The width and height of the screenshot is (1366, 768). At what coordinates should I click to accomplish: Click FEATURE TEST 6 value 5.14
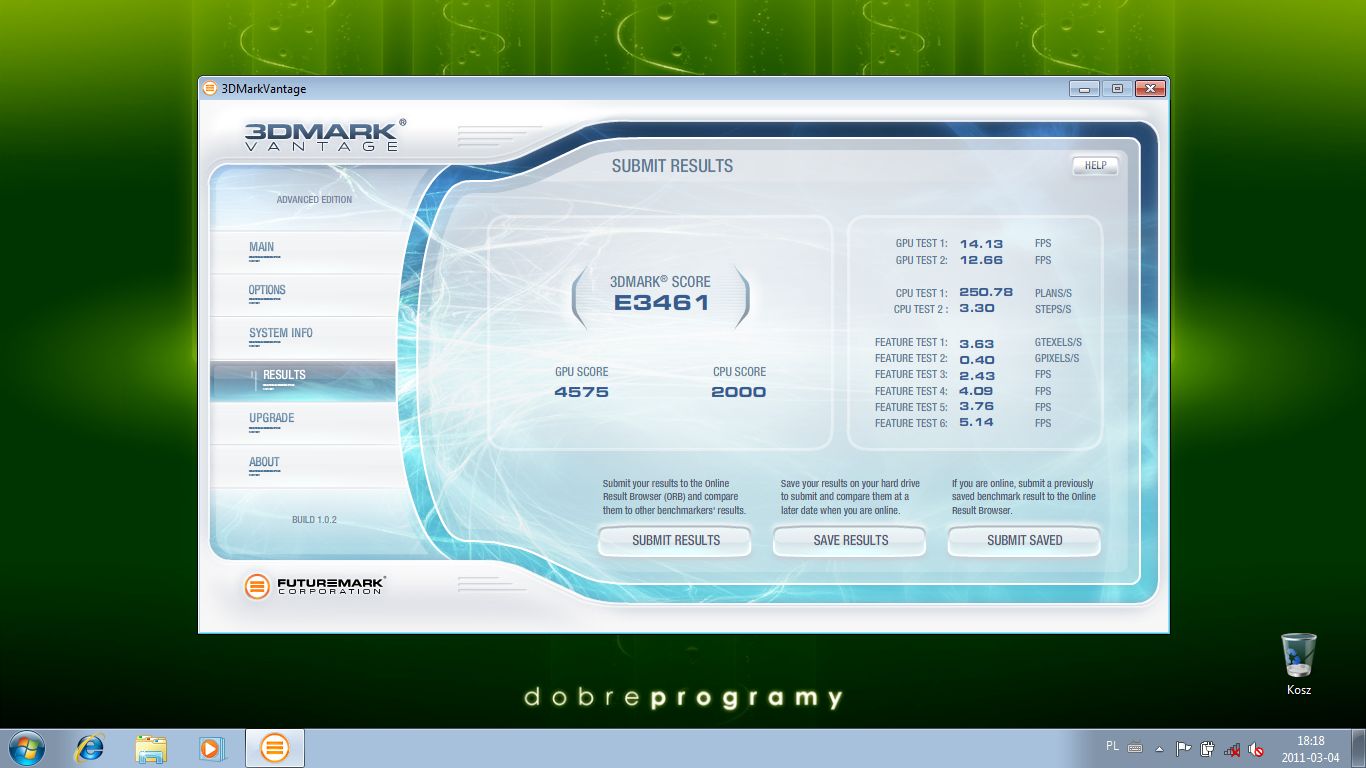coord(976,423)
